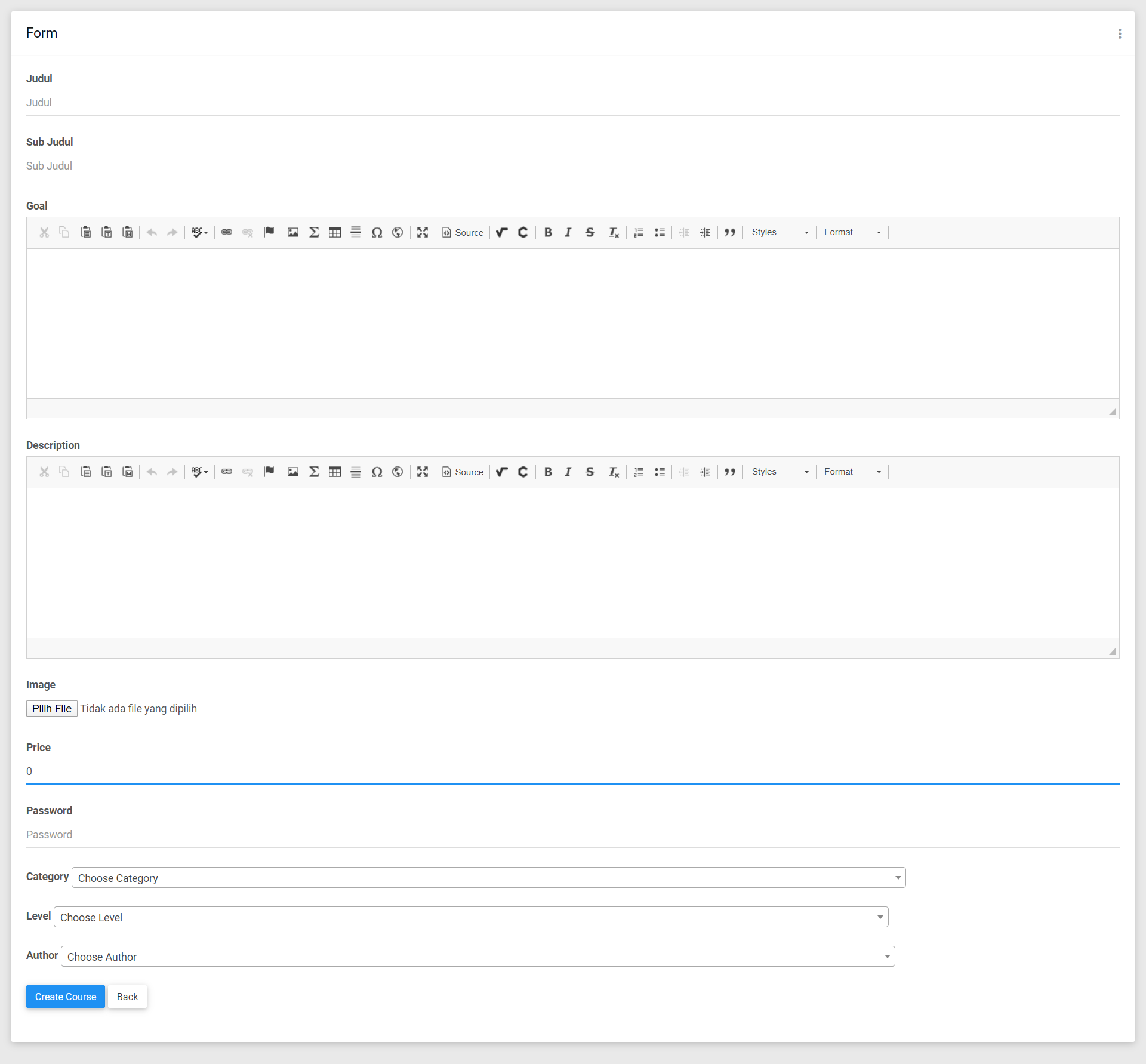Open Format dropdown in Description editor

point(852,472)
